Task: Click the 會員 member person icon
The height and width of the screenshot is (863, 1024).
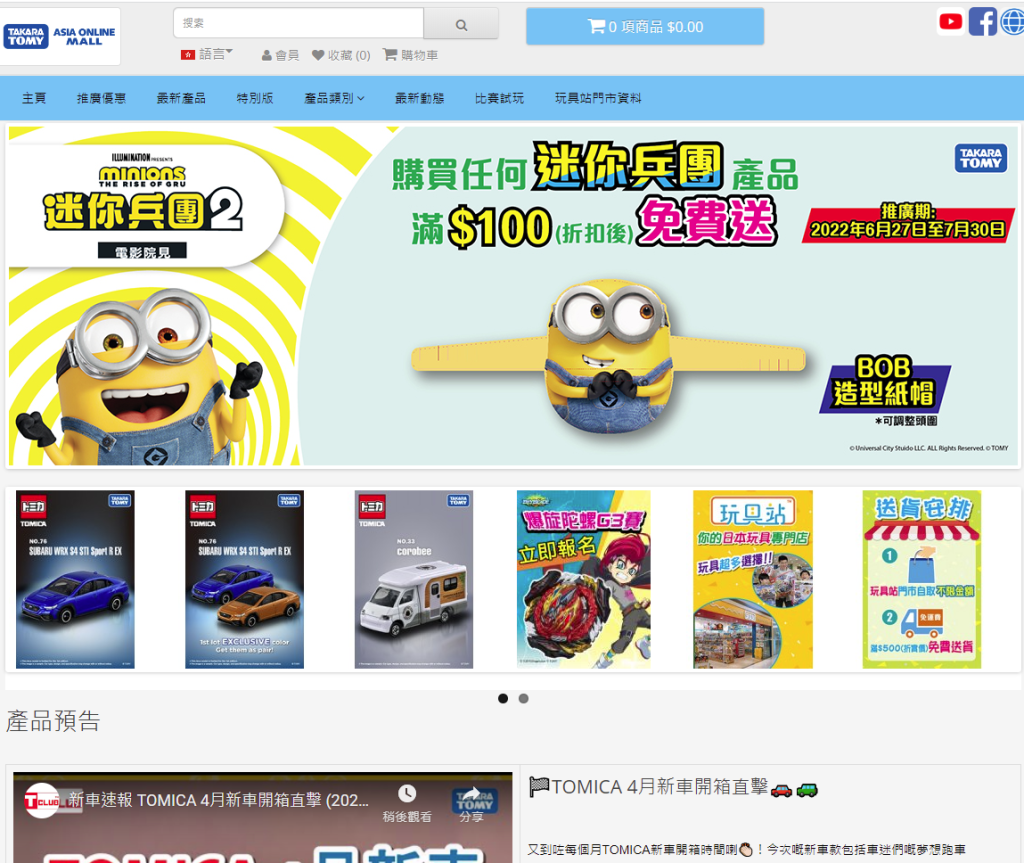Action: pos(266,56)
